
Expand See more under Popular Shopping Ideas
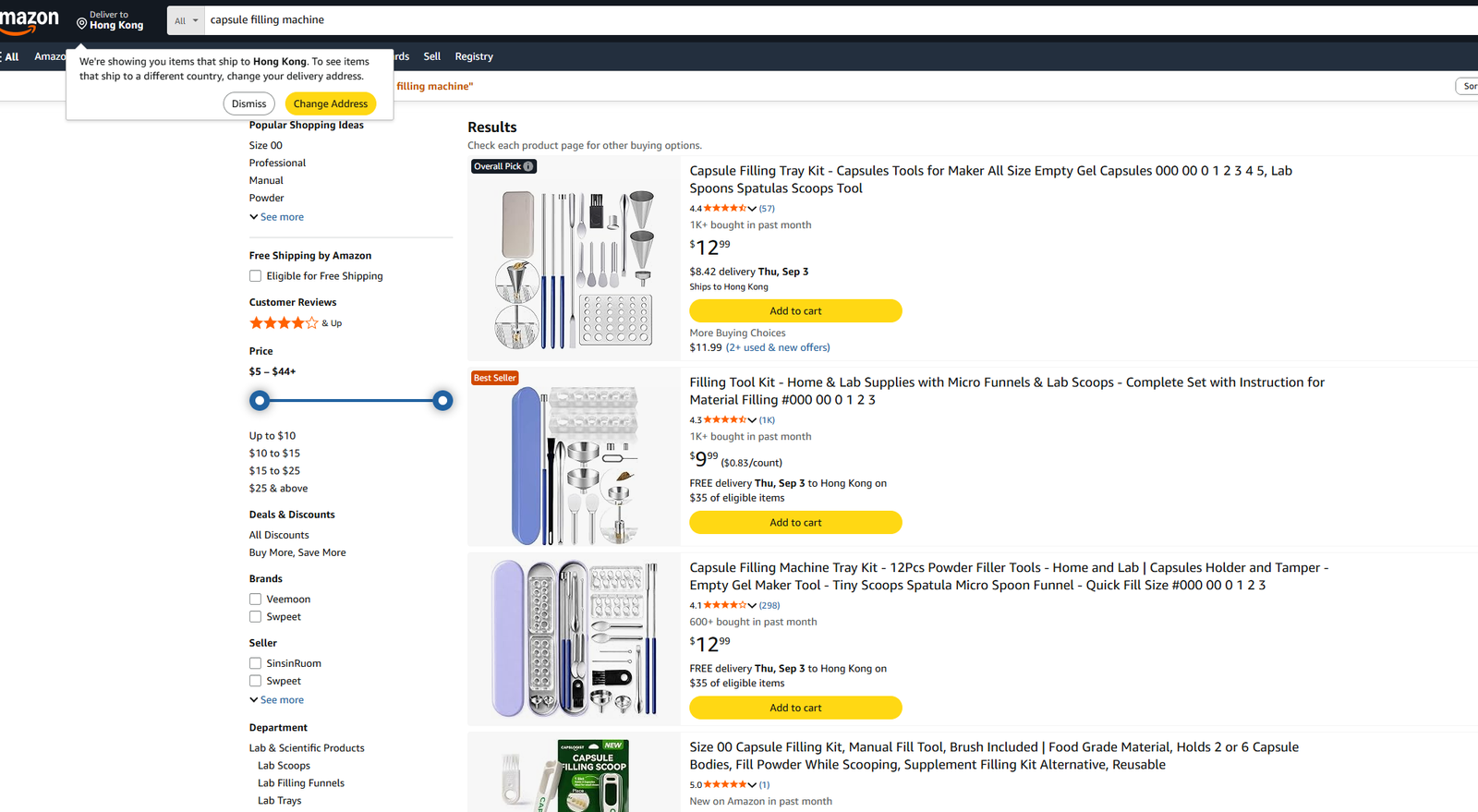[276, 217]
